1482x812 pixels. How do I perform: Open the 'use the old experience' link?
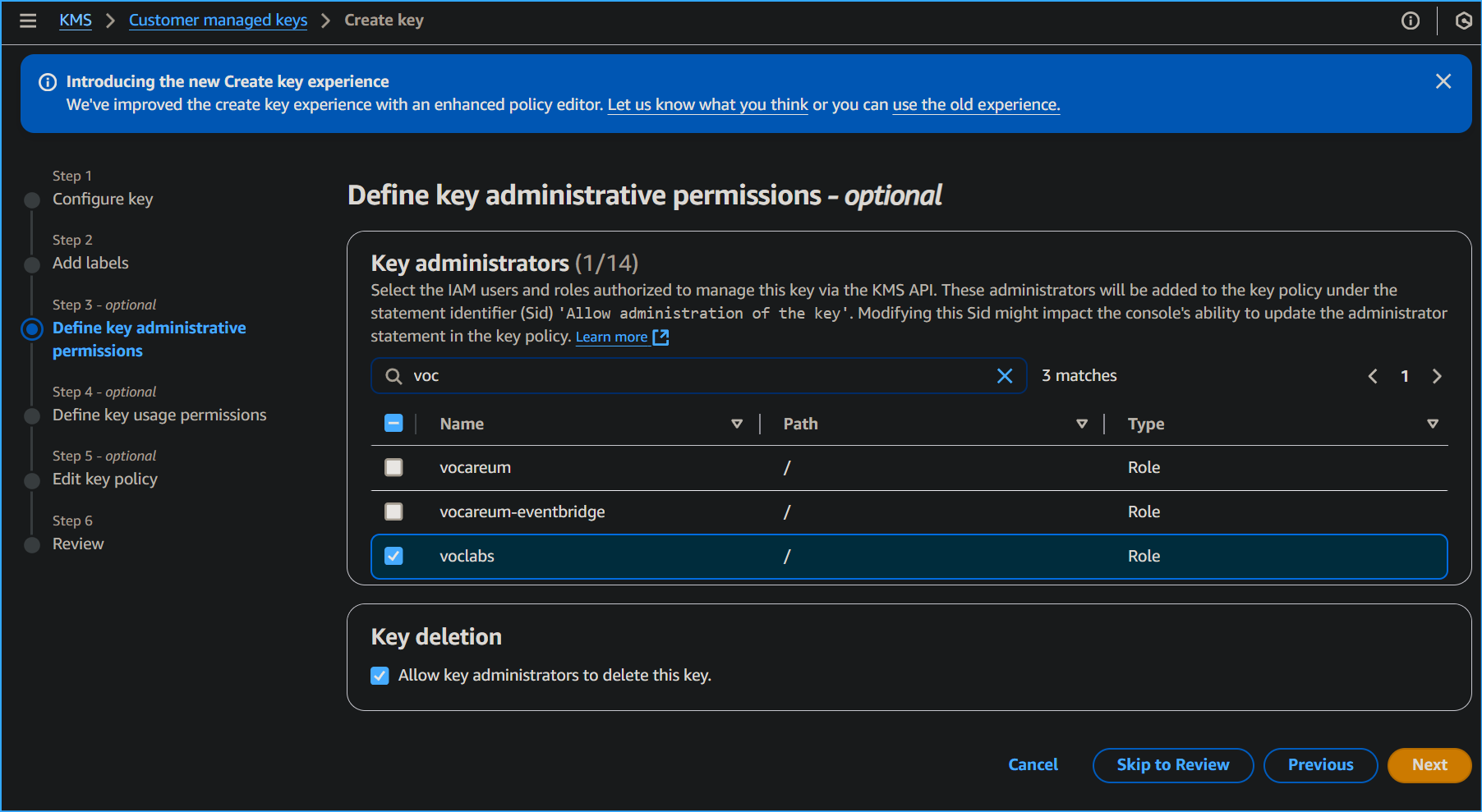click(975, 104)
